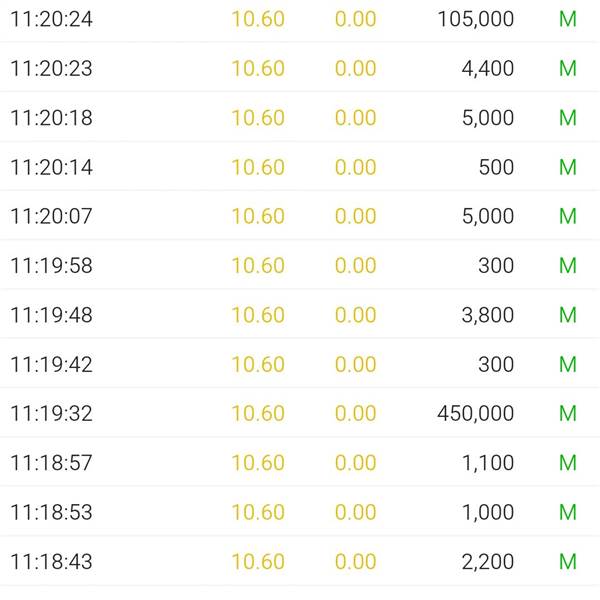Image resolution: width=600 pixels, height=600 pixels.
Task: Click the 11:18:43 timestamp
Action: [51, 561]
